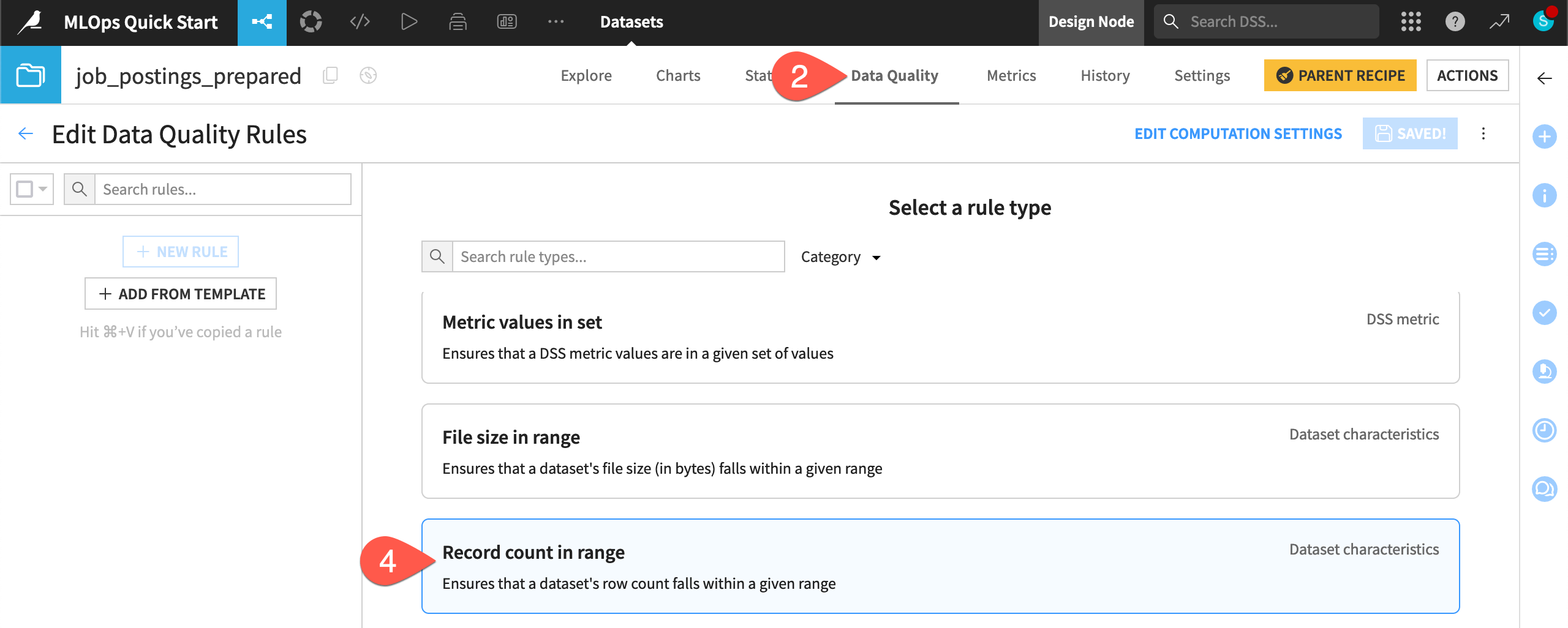
Task: Open the Lab microscope icon in right sidebar
Action: point(1545,371)
